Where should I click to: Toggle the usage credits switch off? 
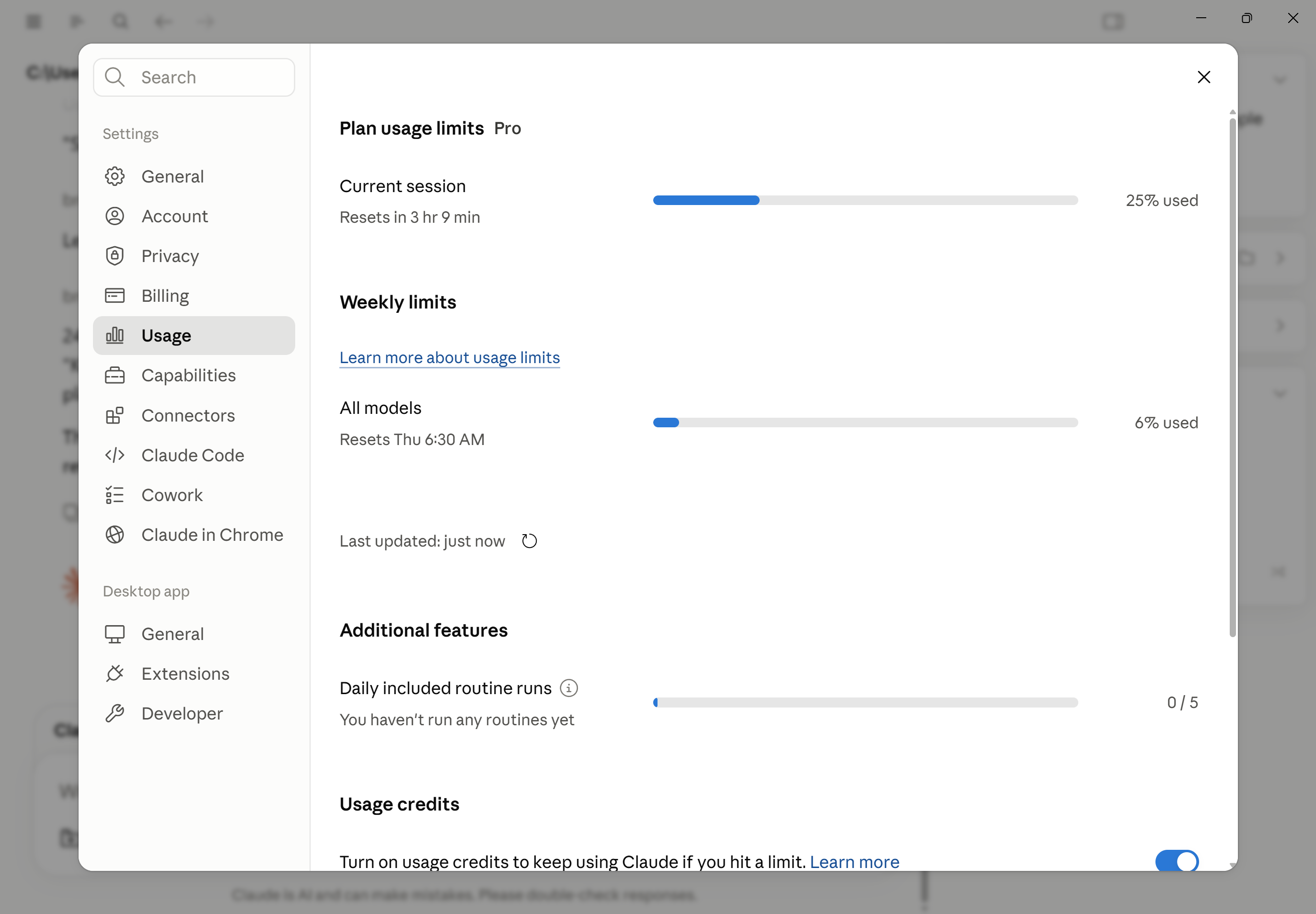[1177, 861]
